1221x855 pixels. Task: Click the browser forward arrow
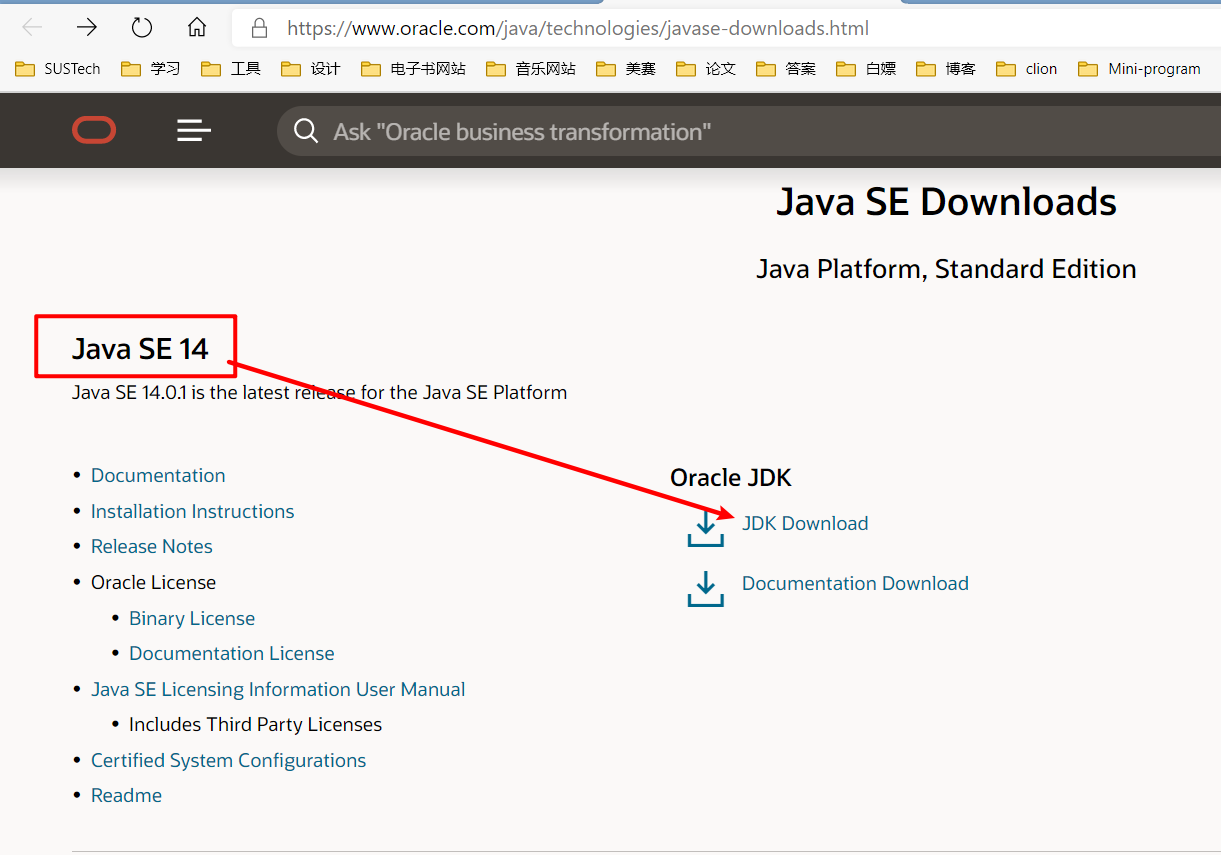[87, 27]
